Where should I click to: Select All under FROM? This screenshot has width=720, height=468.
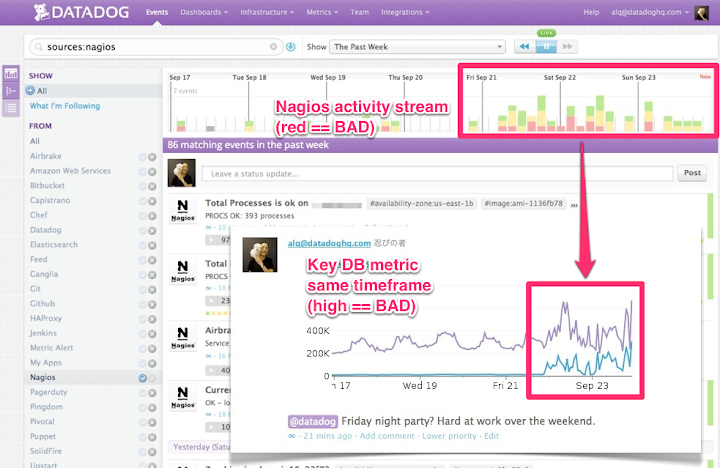pyautogui.click(x=35, y=141)
